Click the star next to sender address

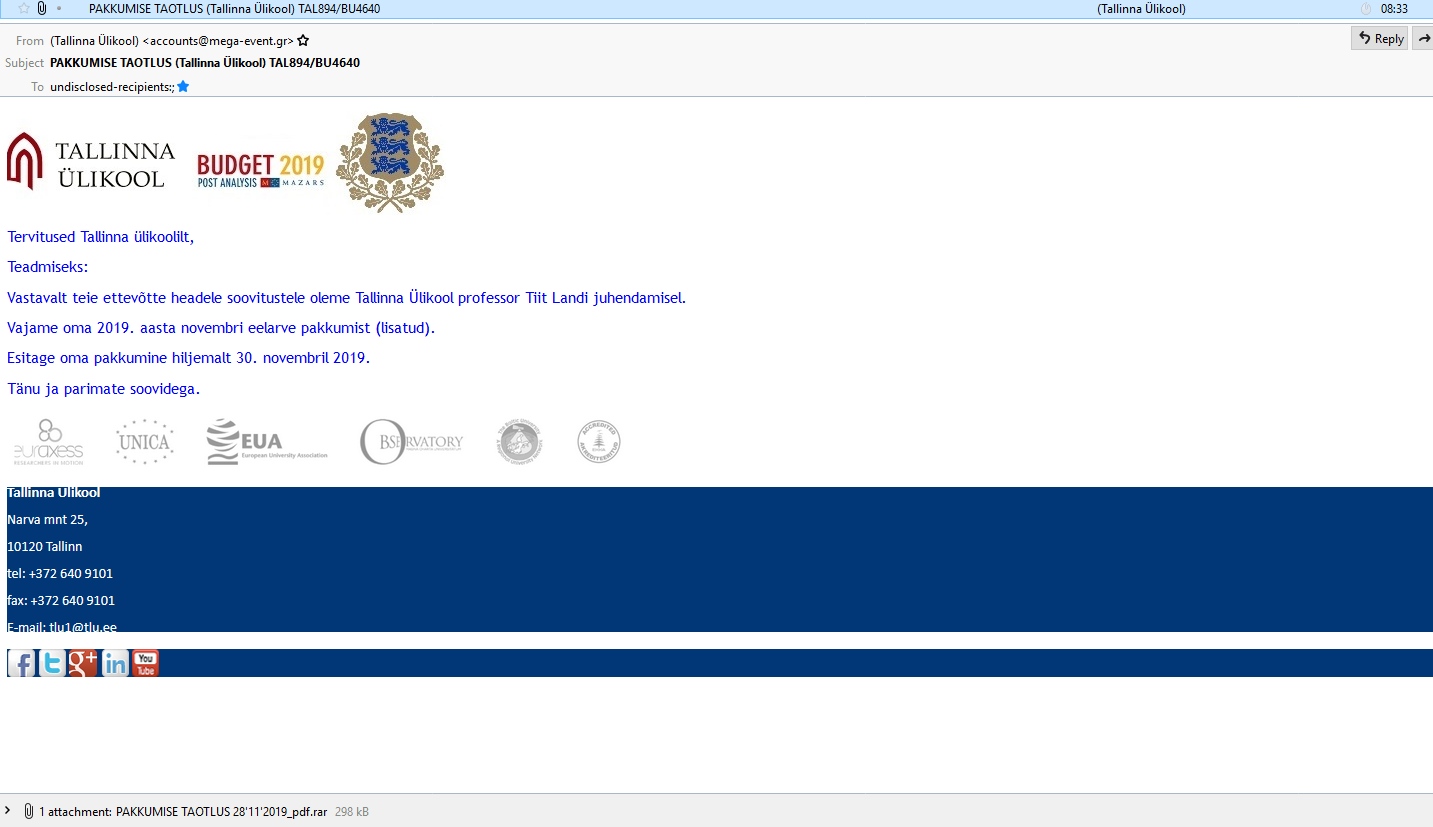[303, 41]
